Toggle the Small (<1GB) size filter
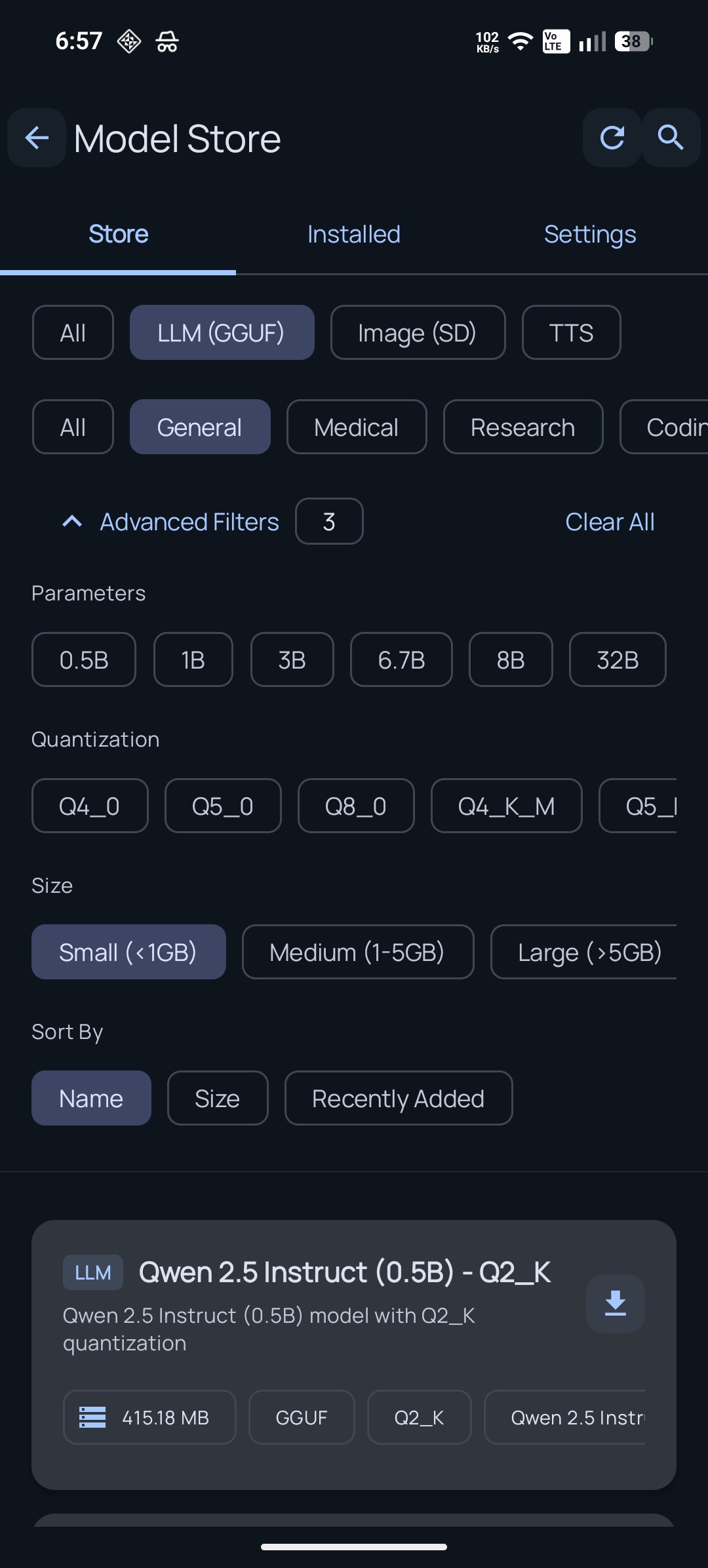 128,952
